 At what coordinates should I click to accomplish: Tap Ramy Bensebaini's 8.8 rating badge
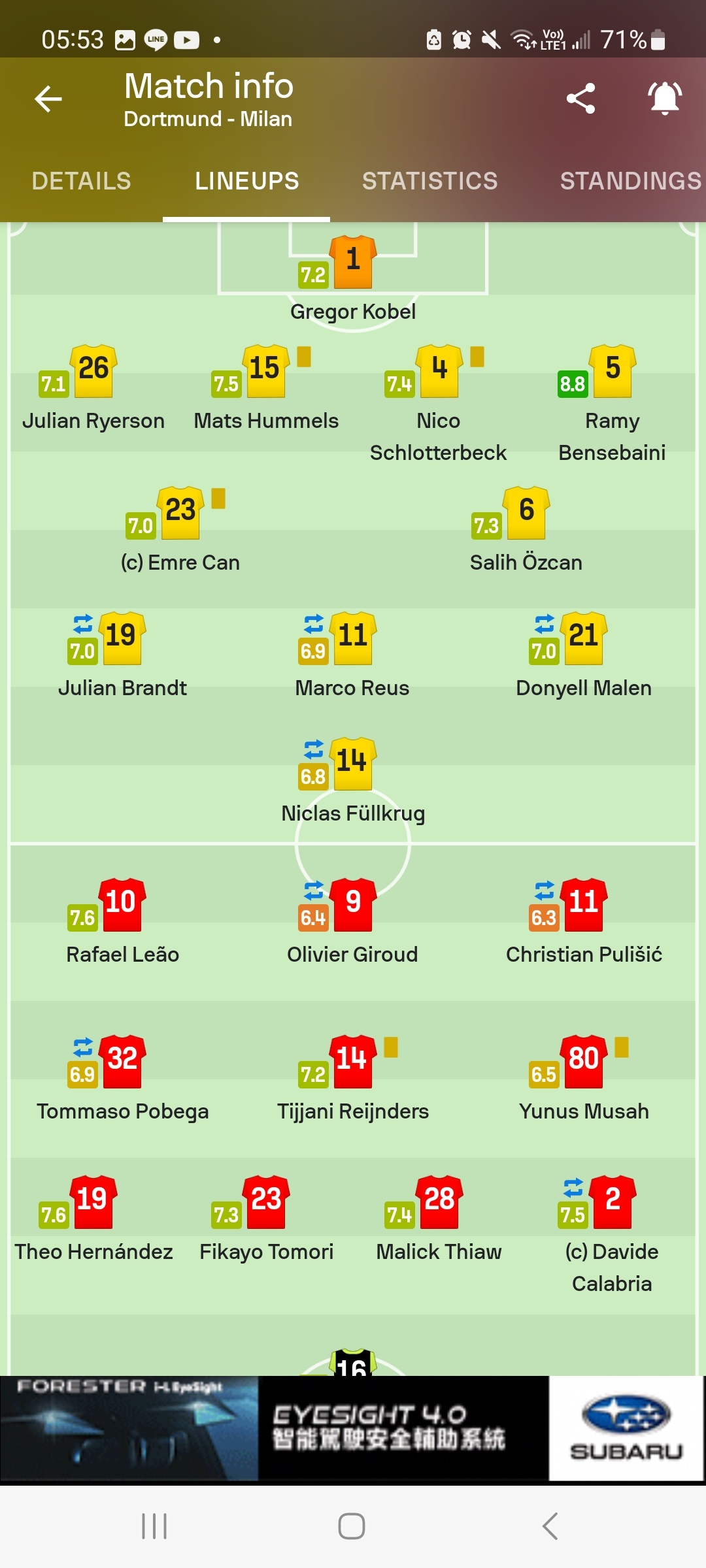click(x=573, y=384)
